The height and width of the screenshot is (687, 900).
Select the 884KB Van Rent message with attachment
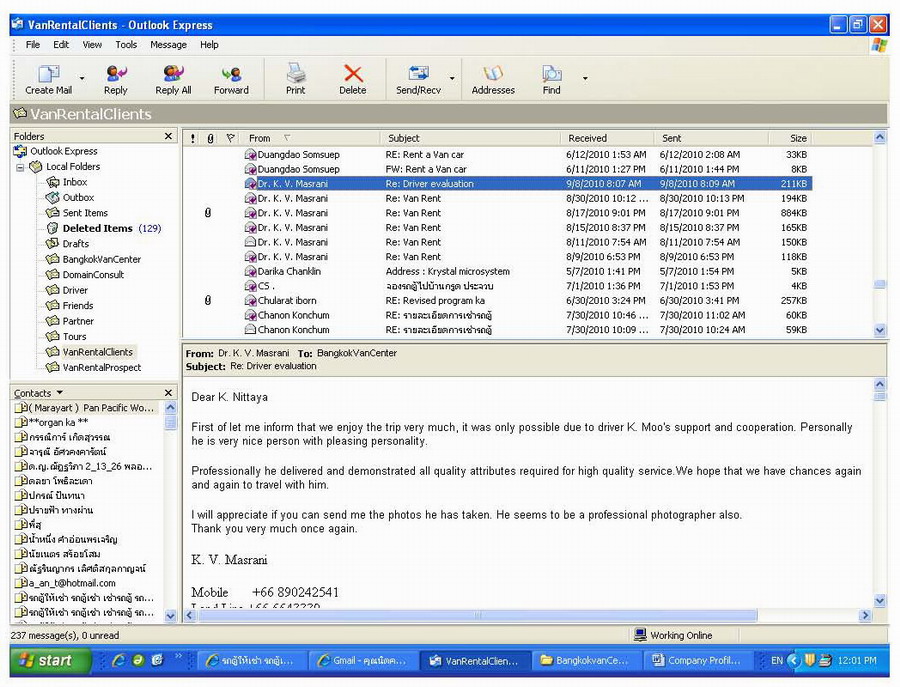(x=497, y=213)
